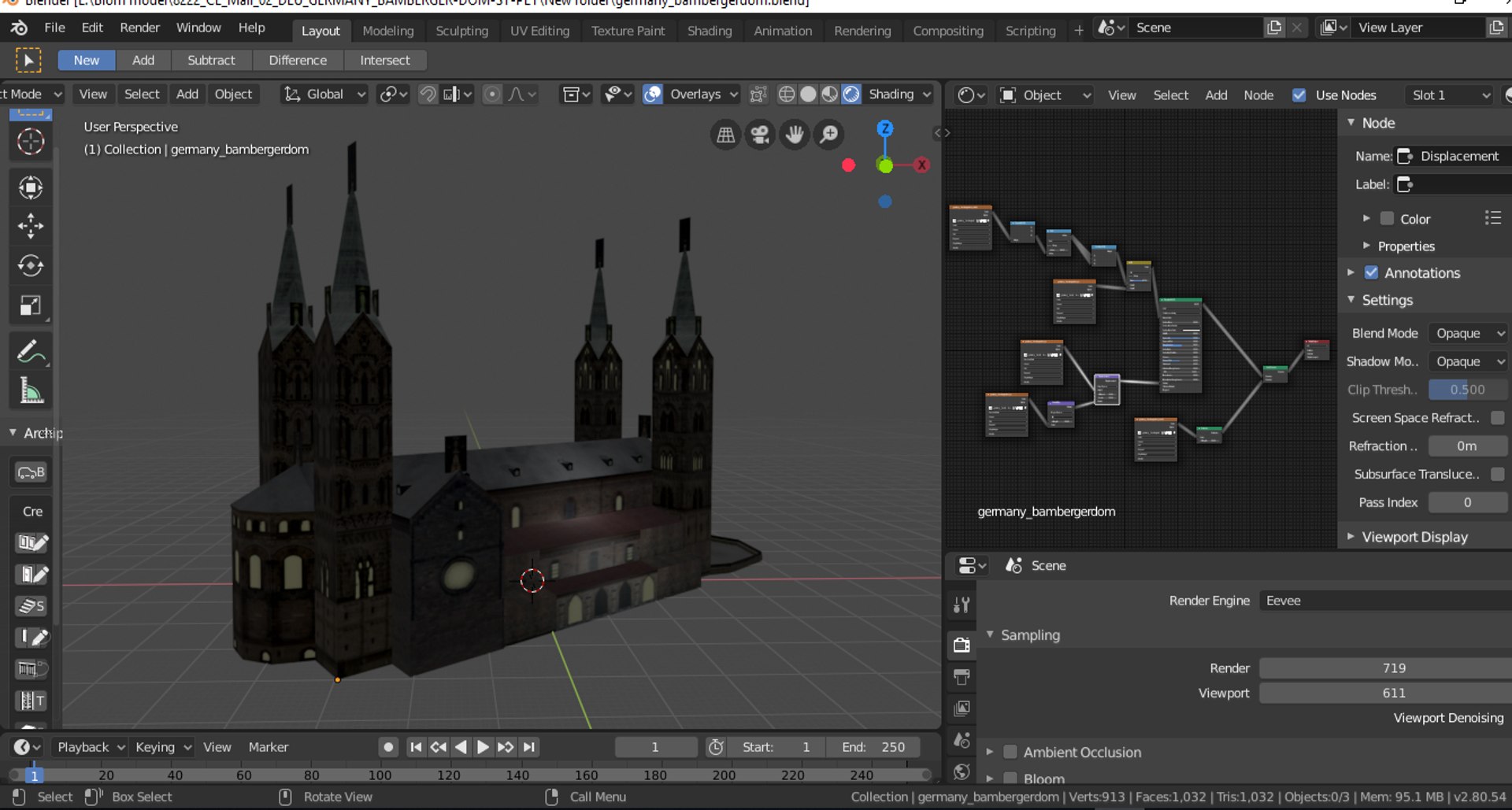Expand the Viewport Display panel
The width and height of the screenshot is (1512, 810).
tap(1414, 537)
